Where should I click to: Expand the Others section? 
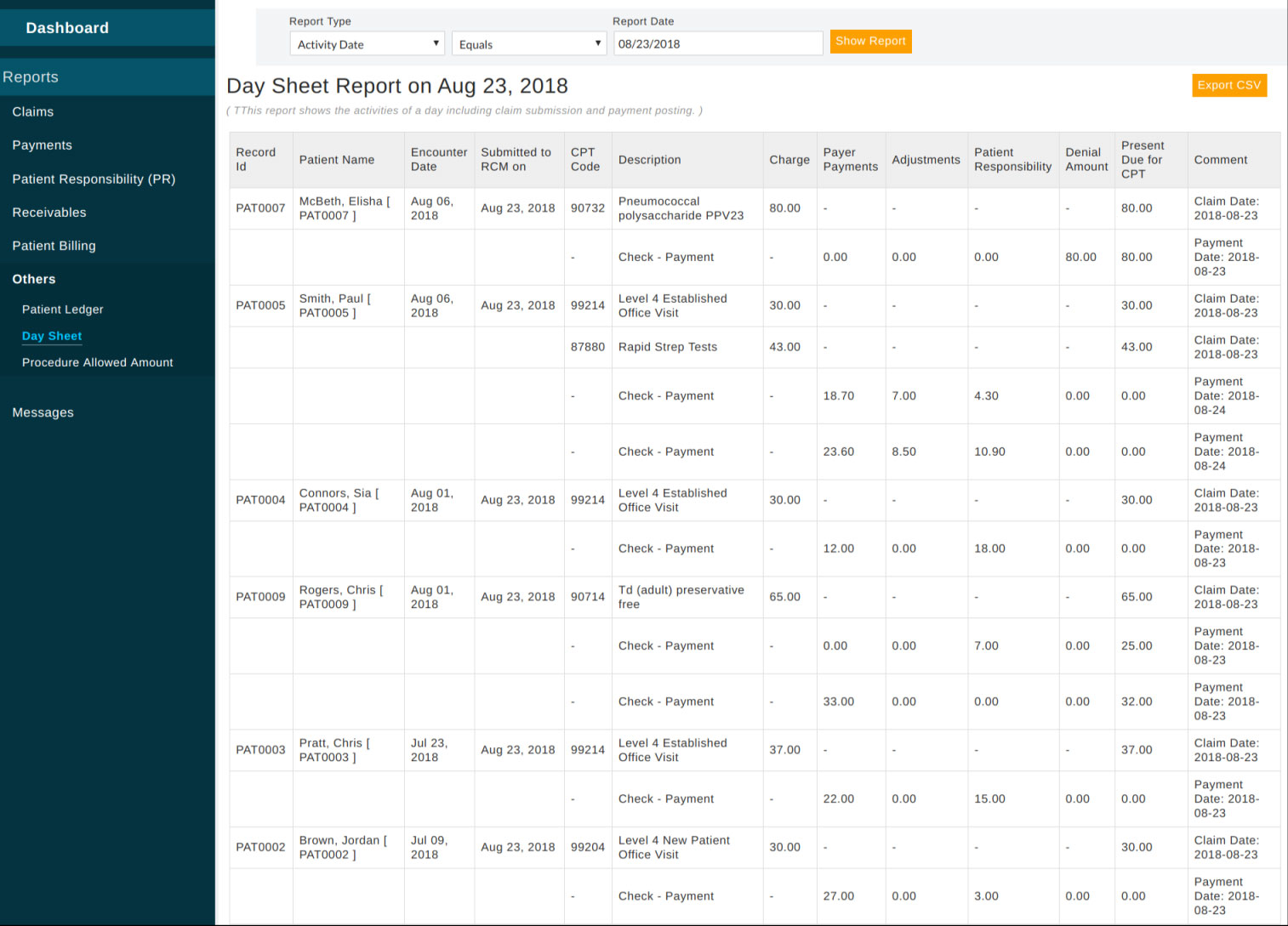33,279
